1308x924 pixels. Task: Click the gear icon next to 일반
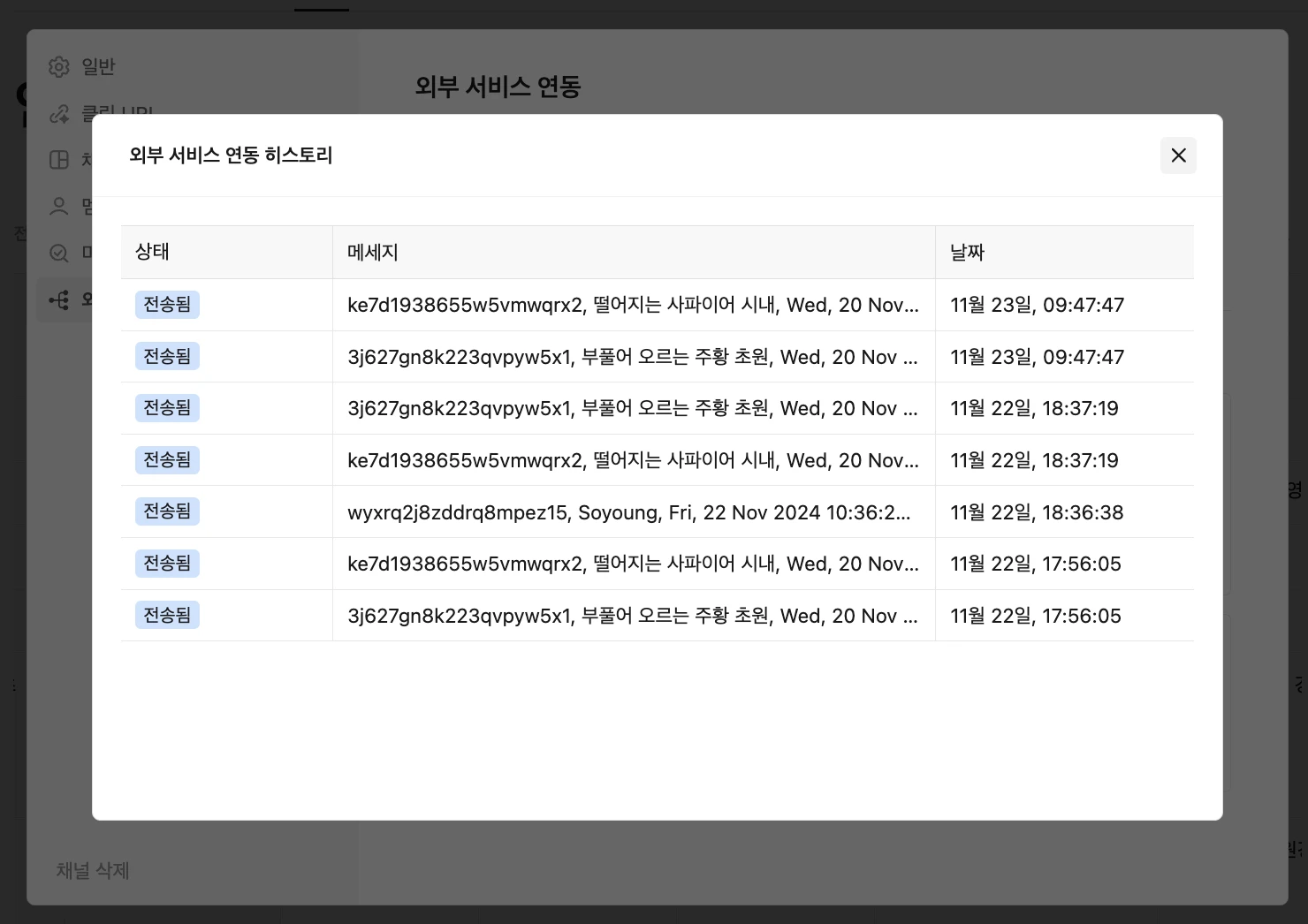pyautogui.click(x=59, y=67)
